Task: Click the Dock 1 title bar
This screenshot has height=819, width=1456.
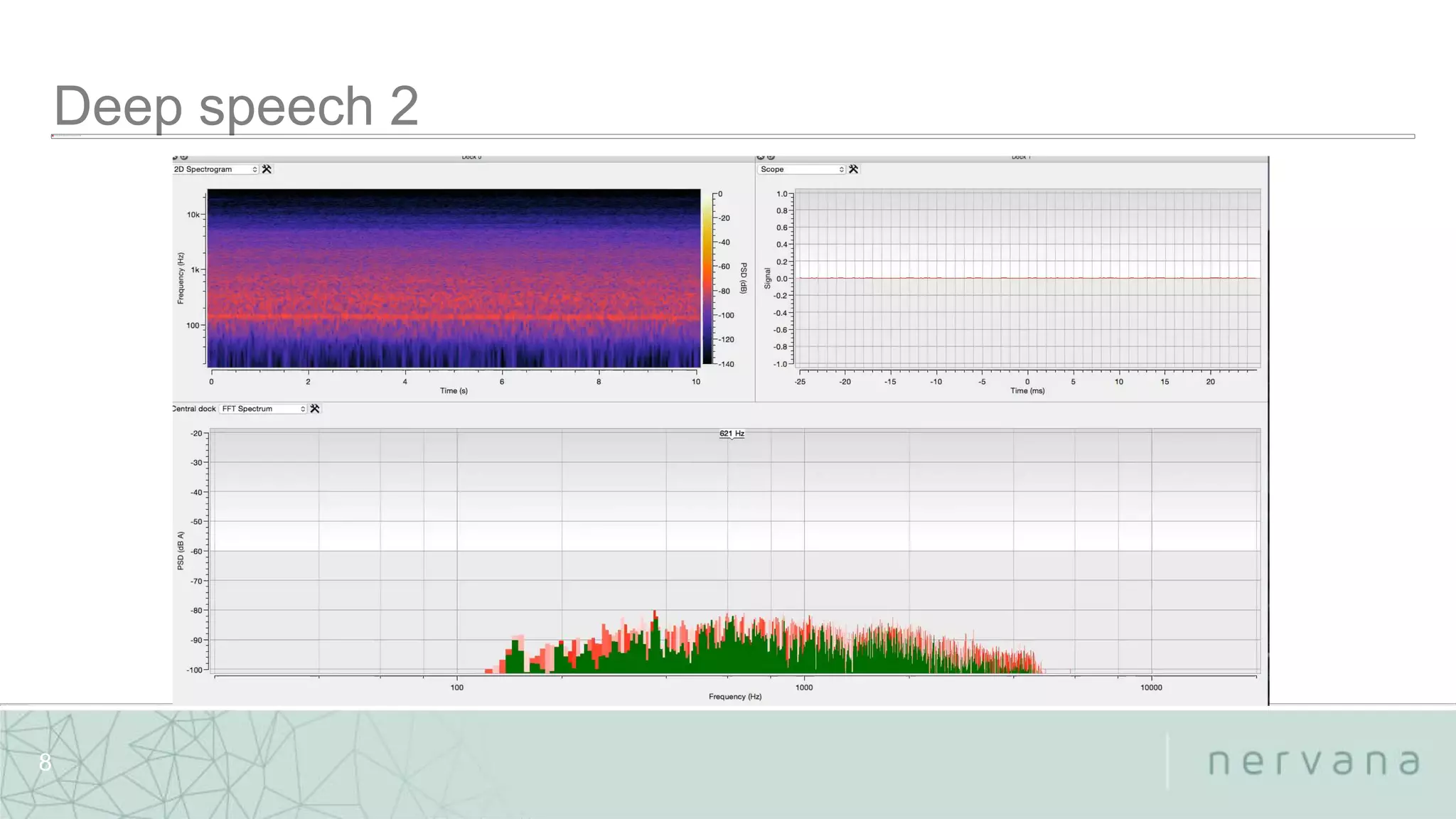Action: click(1021, 157)
